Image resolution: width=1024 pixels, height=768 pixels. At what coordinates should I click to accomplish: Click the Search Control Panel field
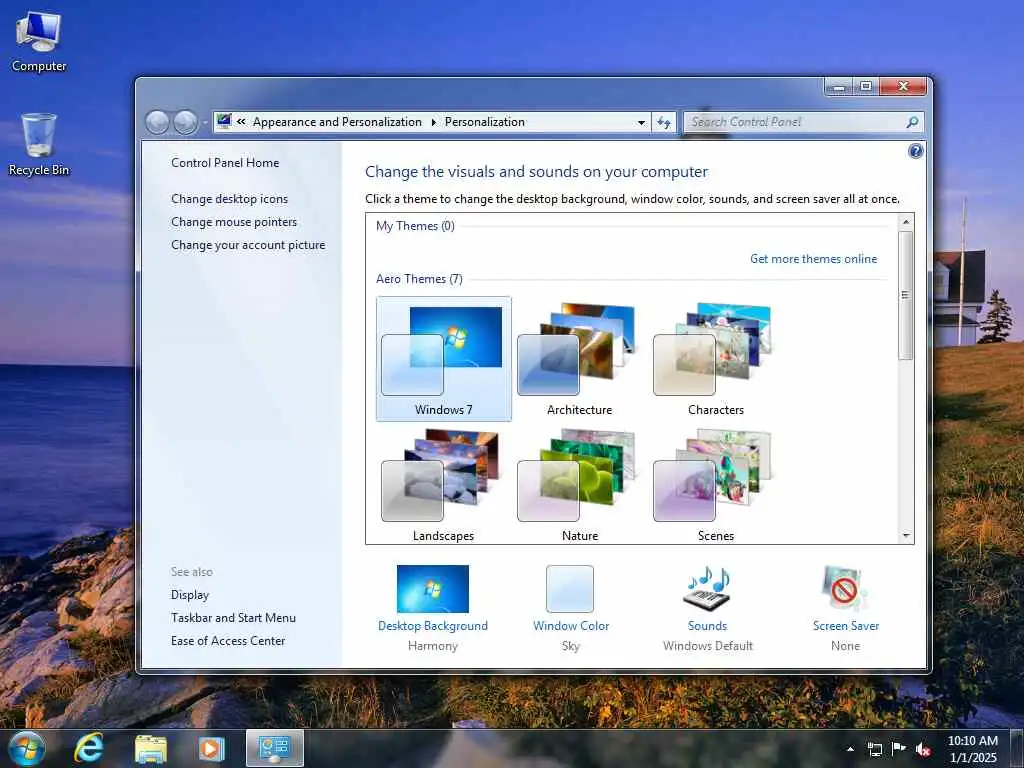(803, 122)
